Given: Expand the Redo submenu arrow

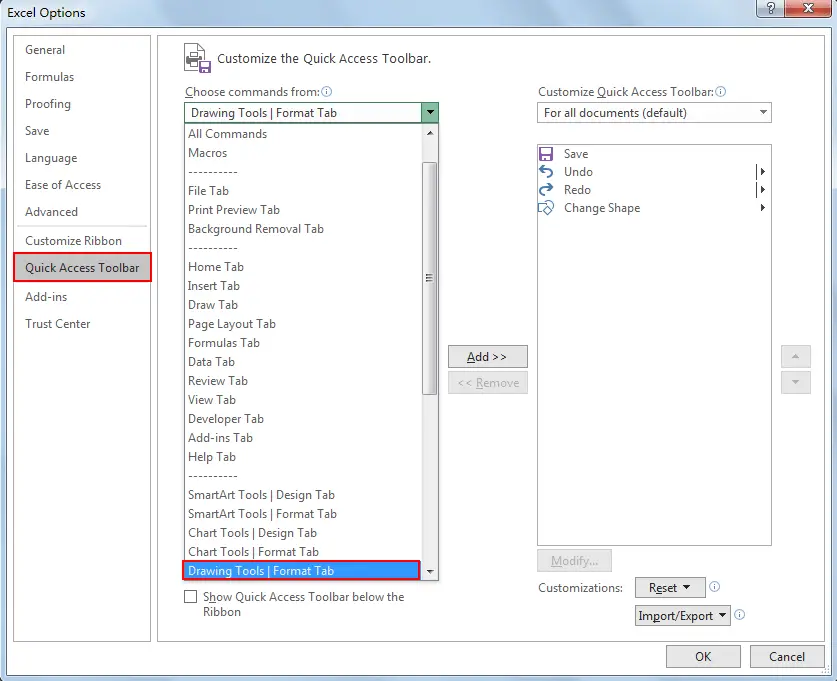Looking at the screenshot, I should [x=763, y=190].
